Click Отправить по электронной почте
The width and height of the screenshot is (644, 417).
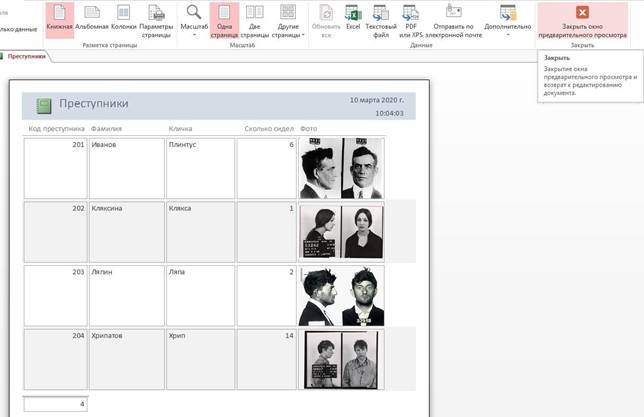tap(453, 21)
